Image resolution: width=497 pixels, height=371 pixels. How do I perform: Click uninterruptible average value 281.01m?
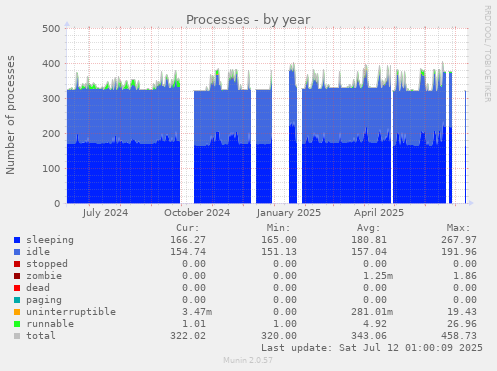tap(372, 312)
